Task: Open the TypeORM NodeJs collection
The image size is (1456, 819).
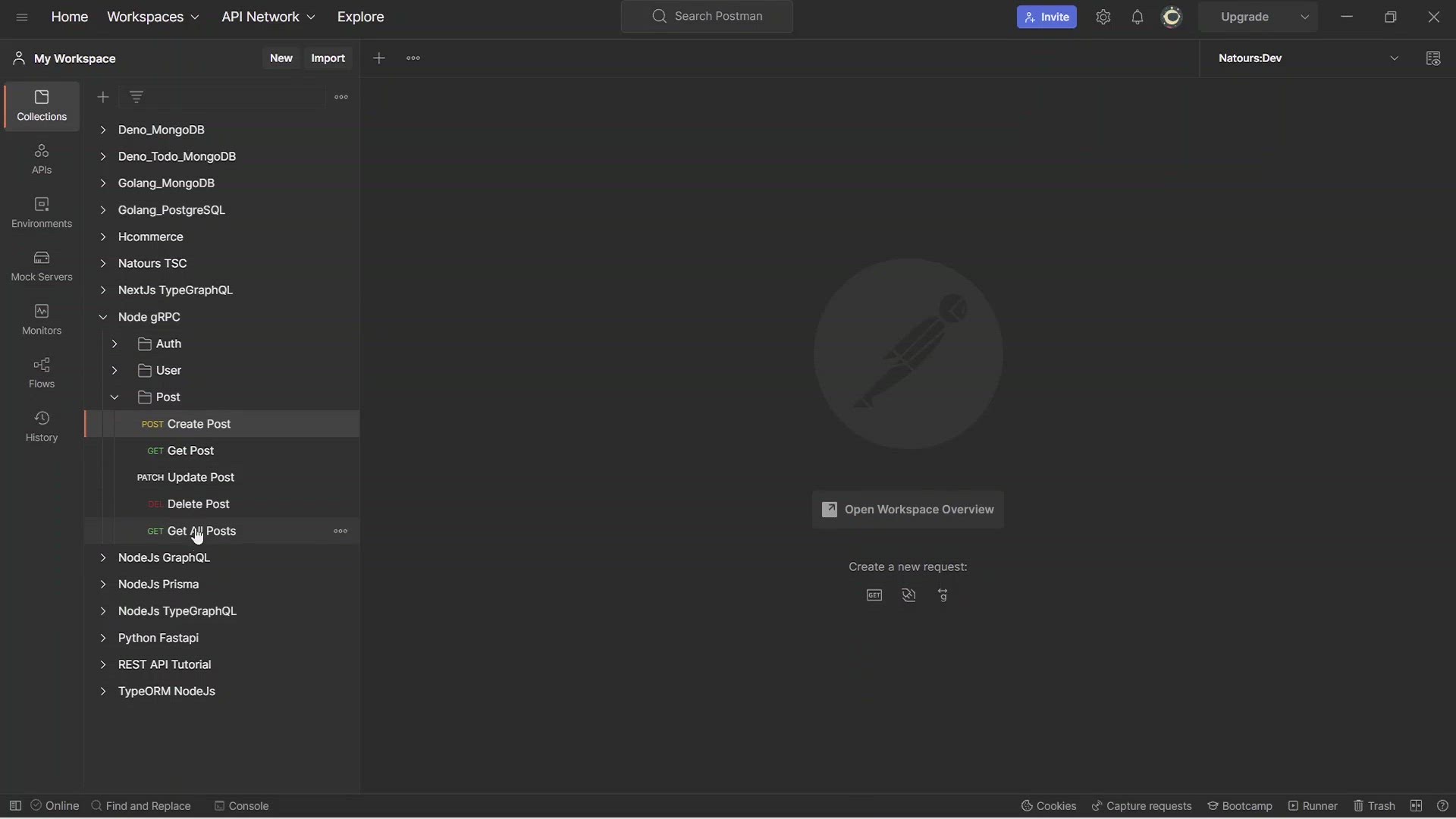Action: [x=167, y=692]
